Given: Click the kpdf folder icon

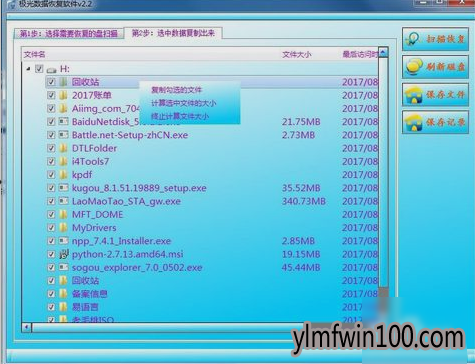Looking at the screenshot, I should 63,175.
